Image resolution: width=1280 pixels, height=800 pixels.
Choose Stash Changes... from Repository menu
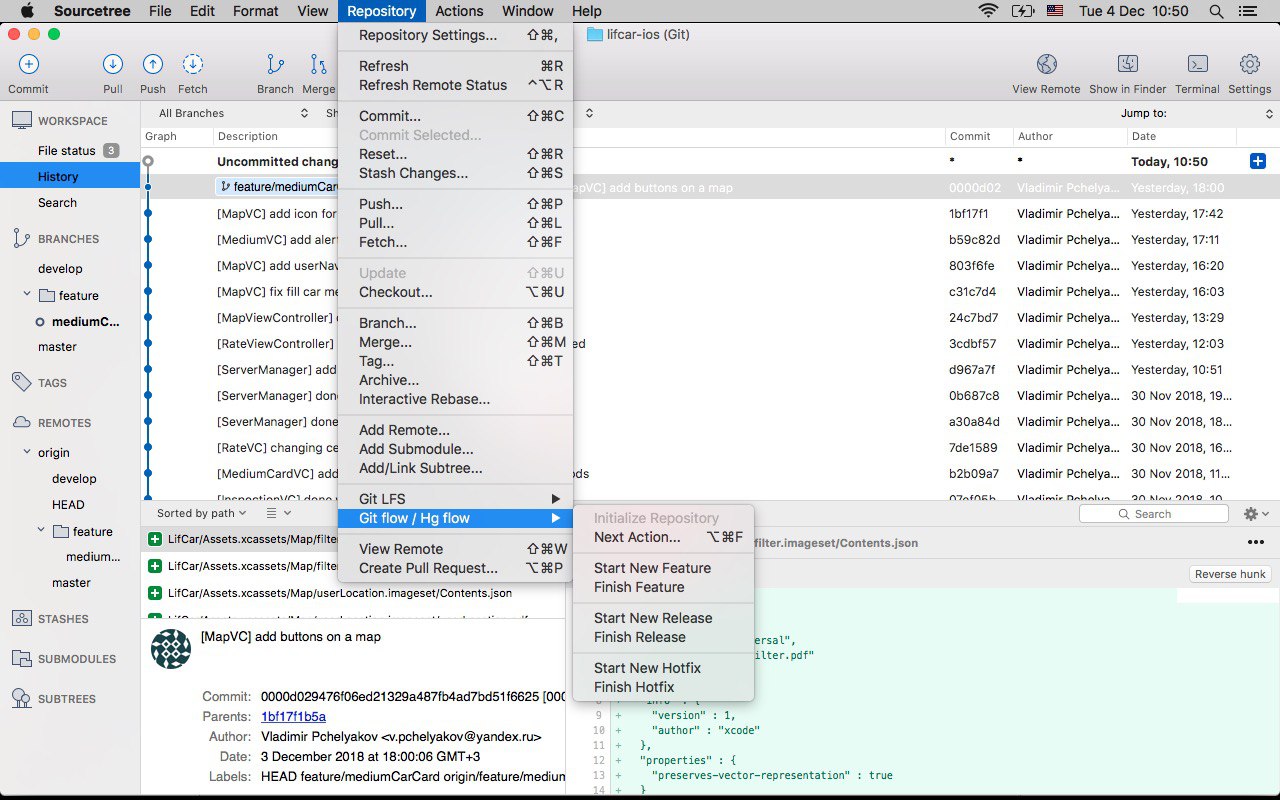click(455, 173)
